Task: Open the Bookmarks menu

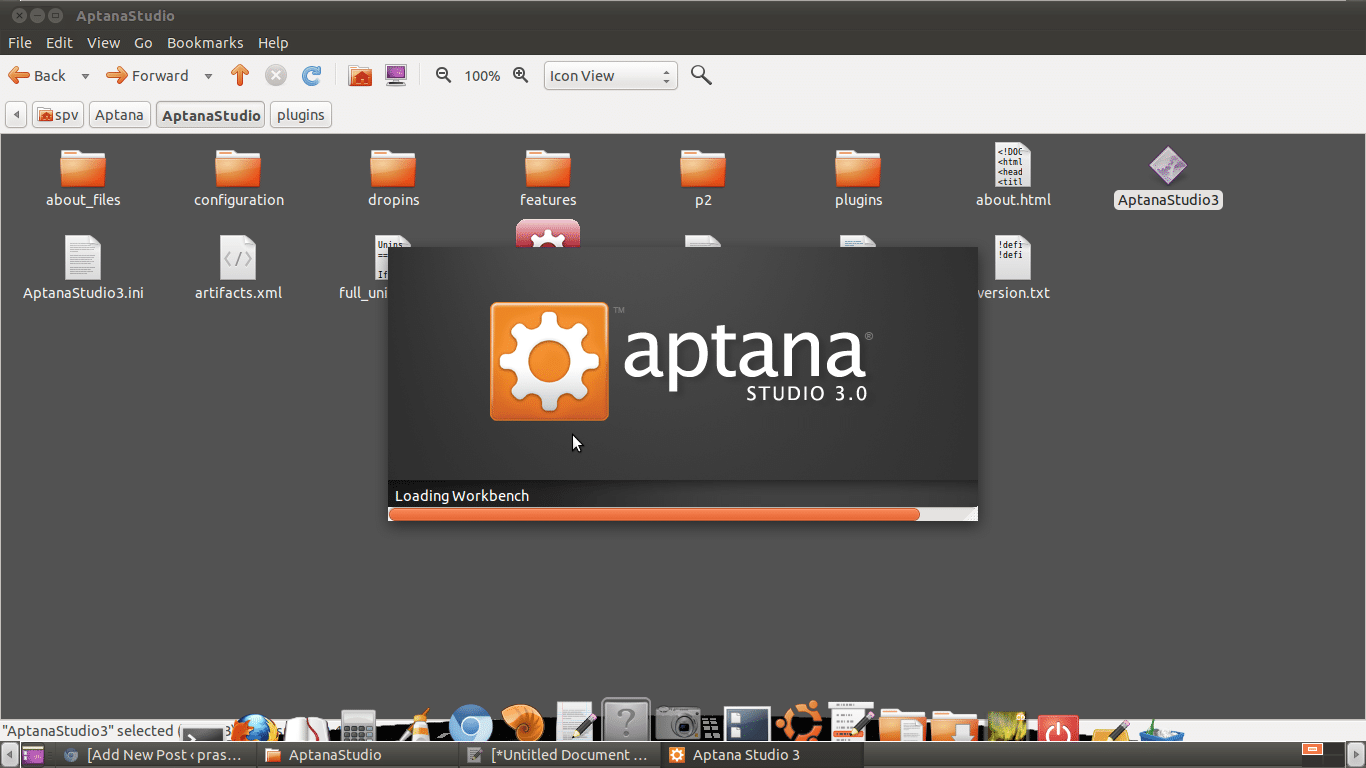Action: [205, 43]
